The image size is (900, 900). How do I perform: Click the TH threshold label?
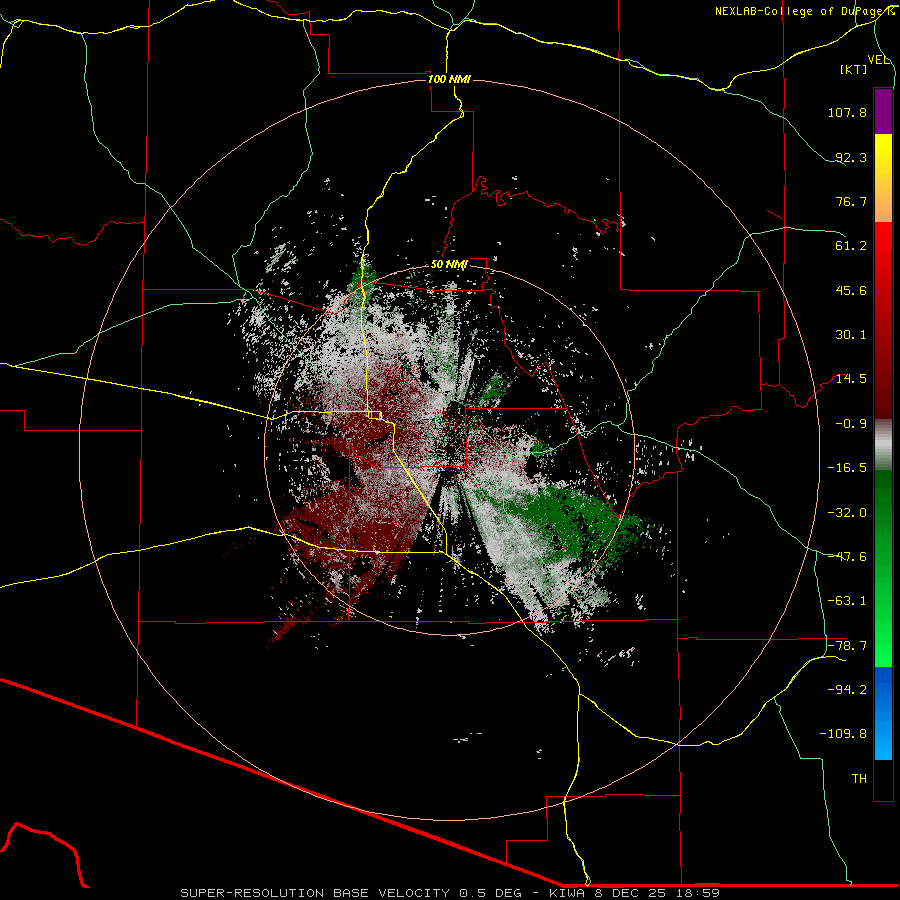[x=859, y=779]
